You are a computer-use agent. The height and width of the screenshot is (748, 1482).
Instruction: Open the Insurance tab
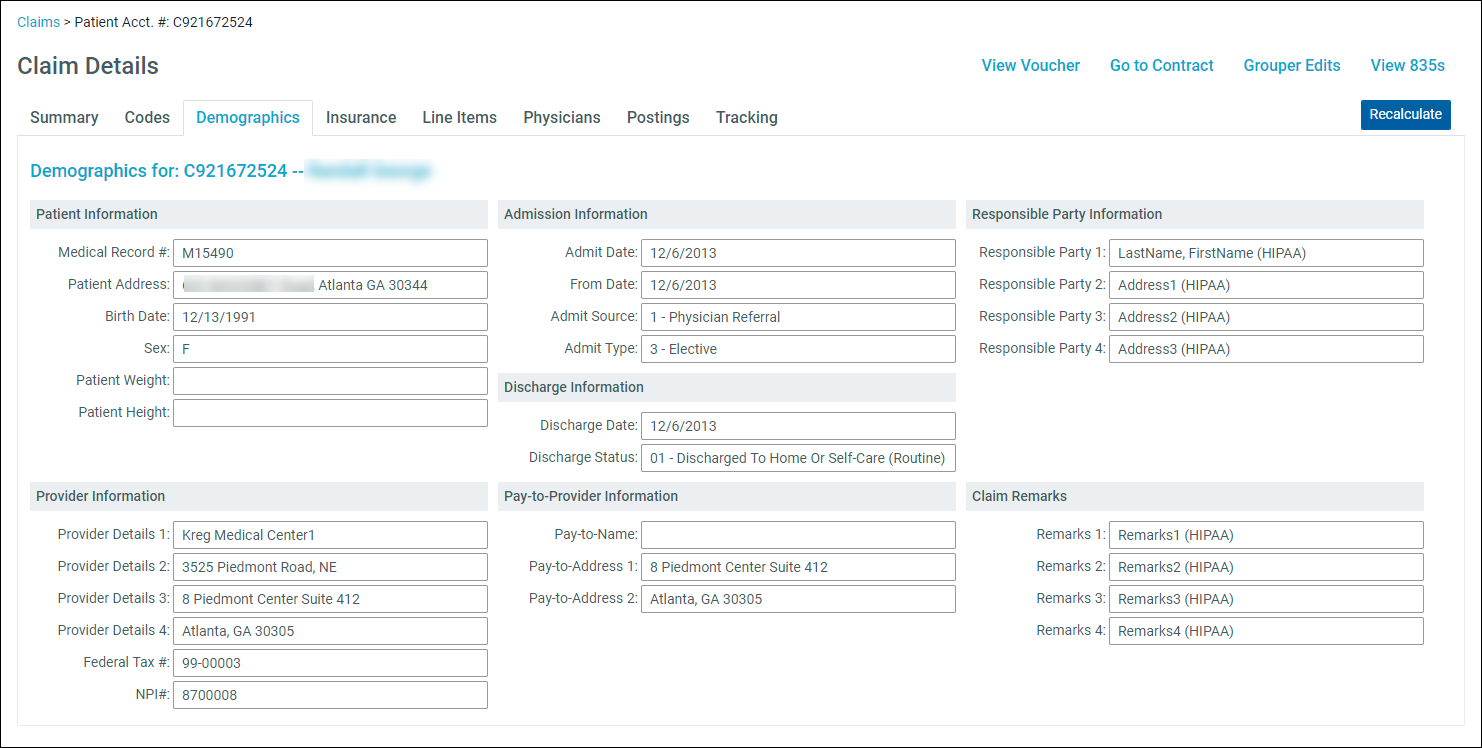[361, 117]
